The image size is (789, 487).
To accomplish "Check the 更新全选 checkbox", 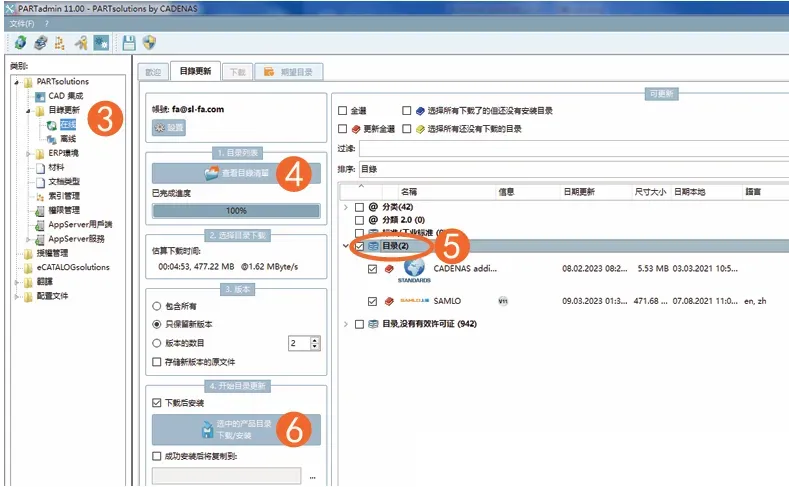I will pos(343,129).
